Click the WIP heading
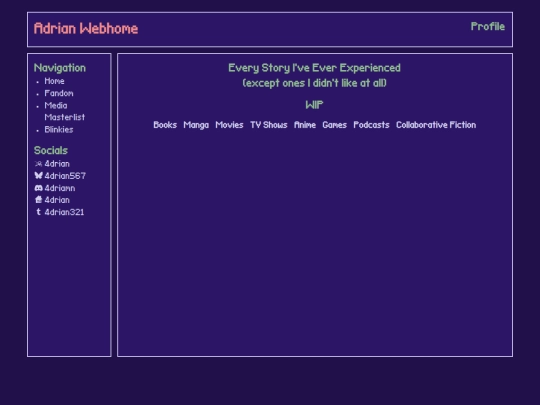 click(314, 105)
